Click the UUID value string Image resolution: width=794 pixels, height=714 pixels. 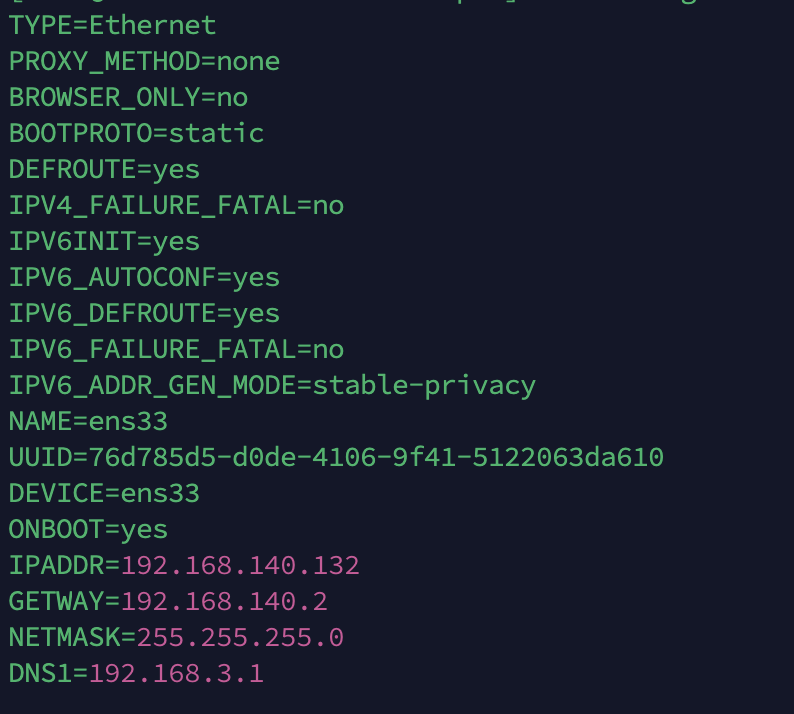(x=376, y=458)
